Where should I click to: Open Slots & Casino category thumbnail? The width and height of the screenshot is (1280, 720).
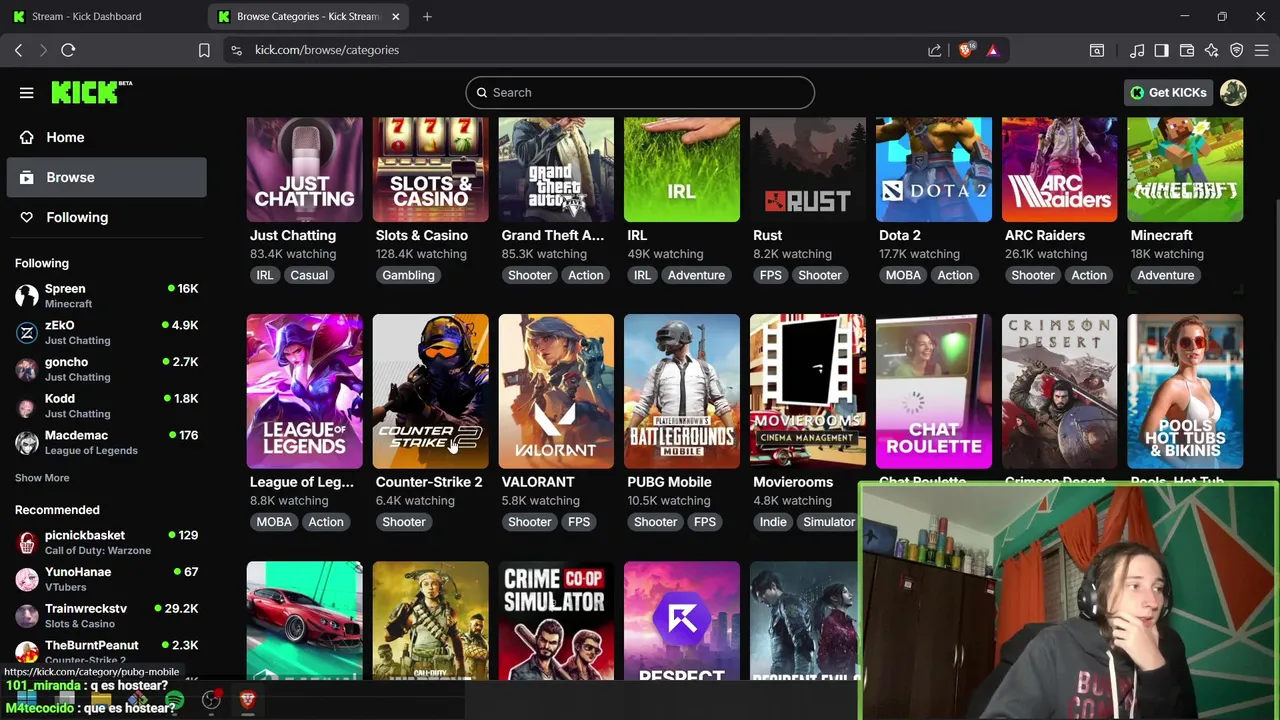pyautogui.click(x=431, y=169)
